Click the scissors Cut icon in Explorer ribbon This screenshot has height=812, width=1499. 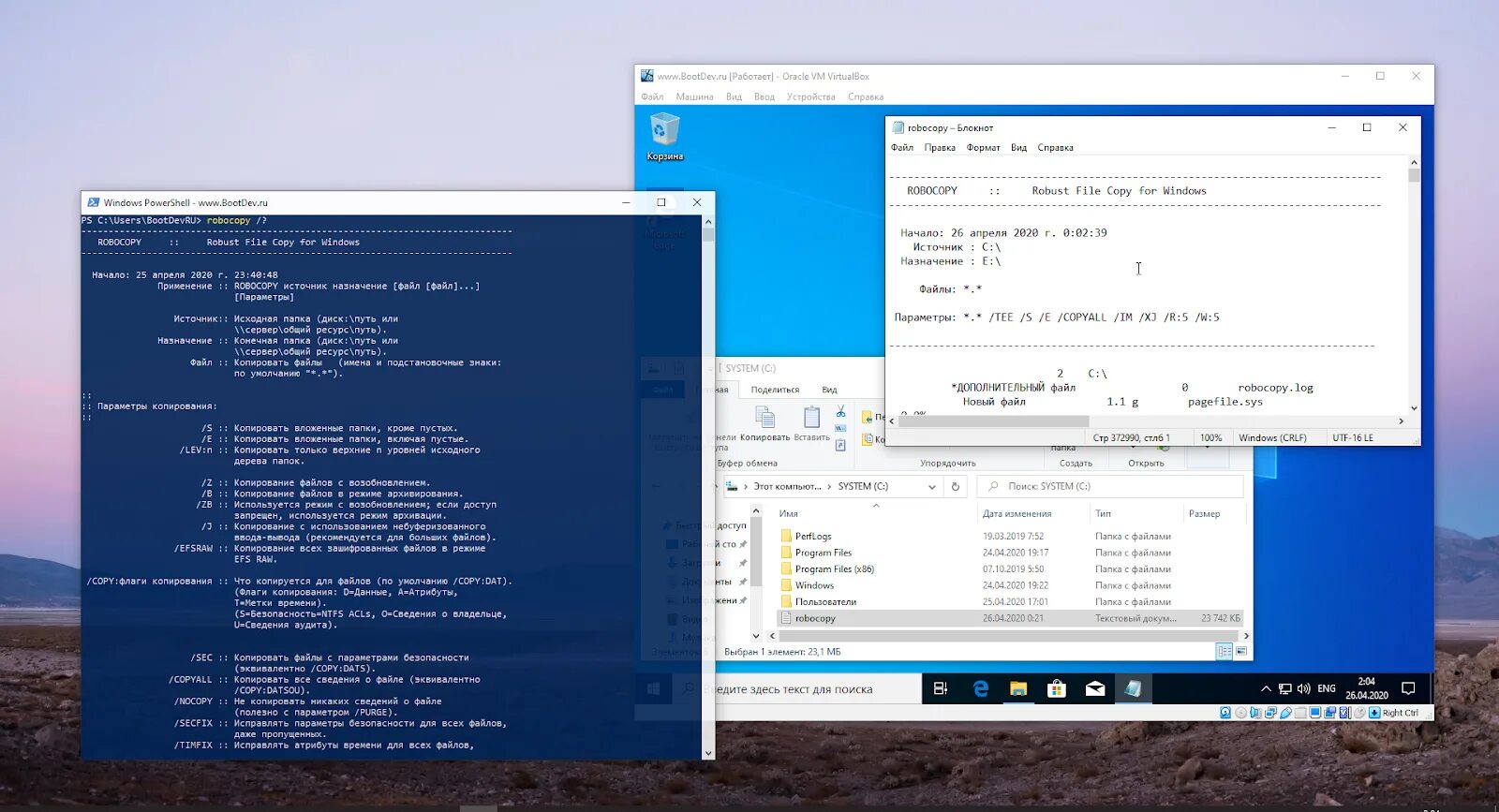click(x=840, y=411)
